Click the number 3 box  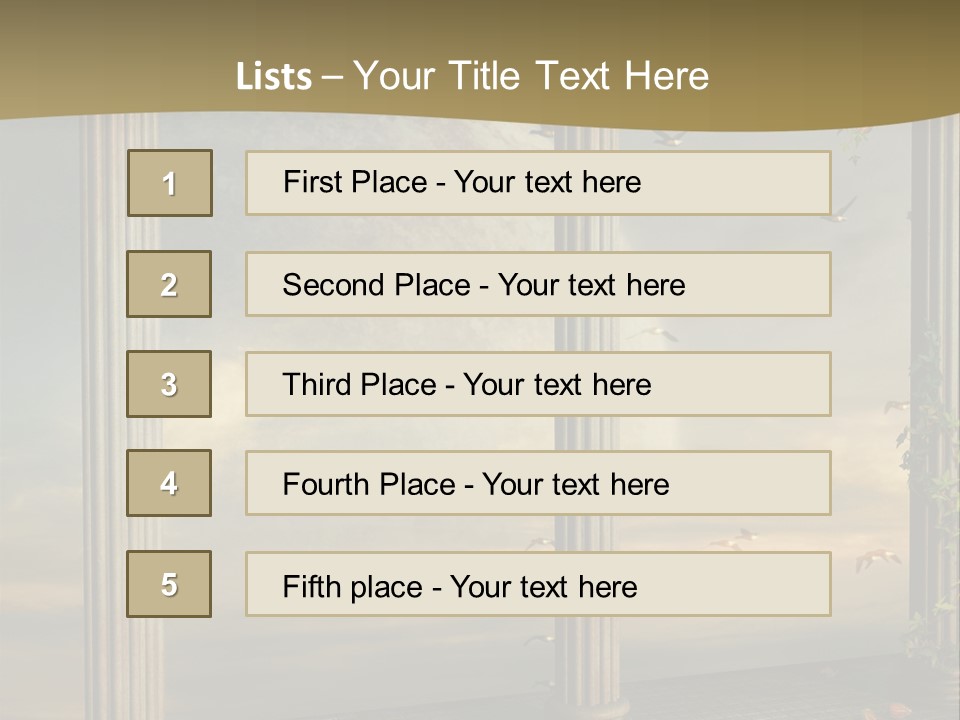pos(169,384)
